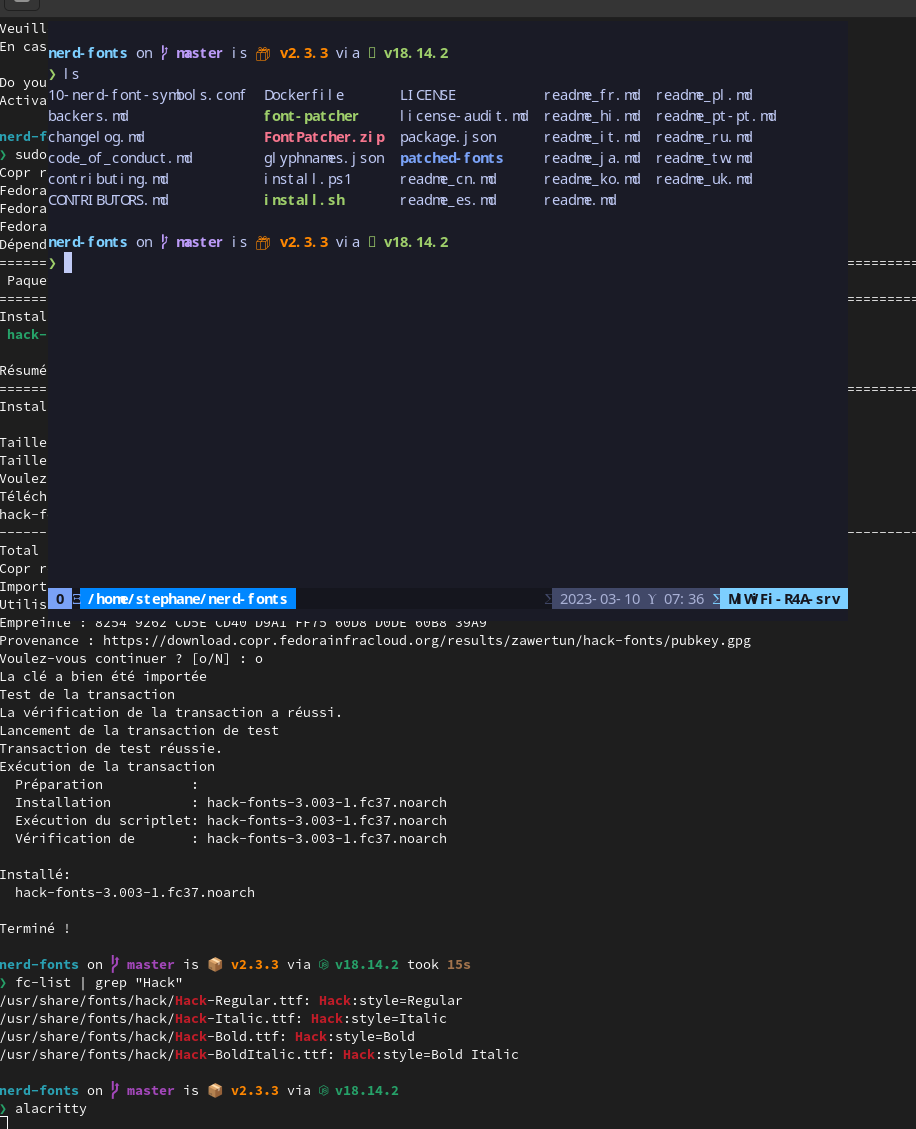Click the git branch icon in the 'took 15s' prompt
The height and width of the screenshot is (1129, 916).
pos(114,964)
